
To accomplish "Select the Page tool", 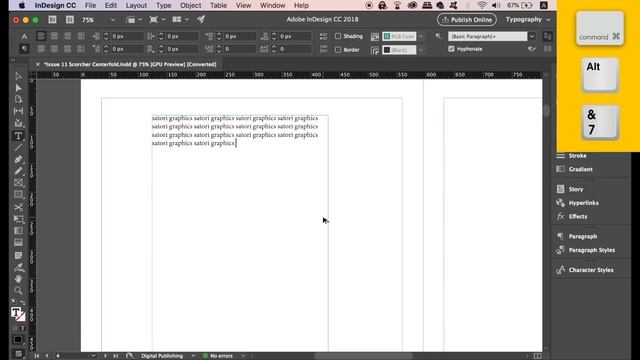I will (x=18, y=99).
